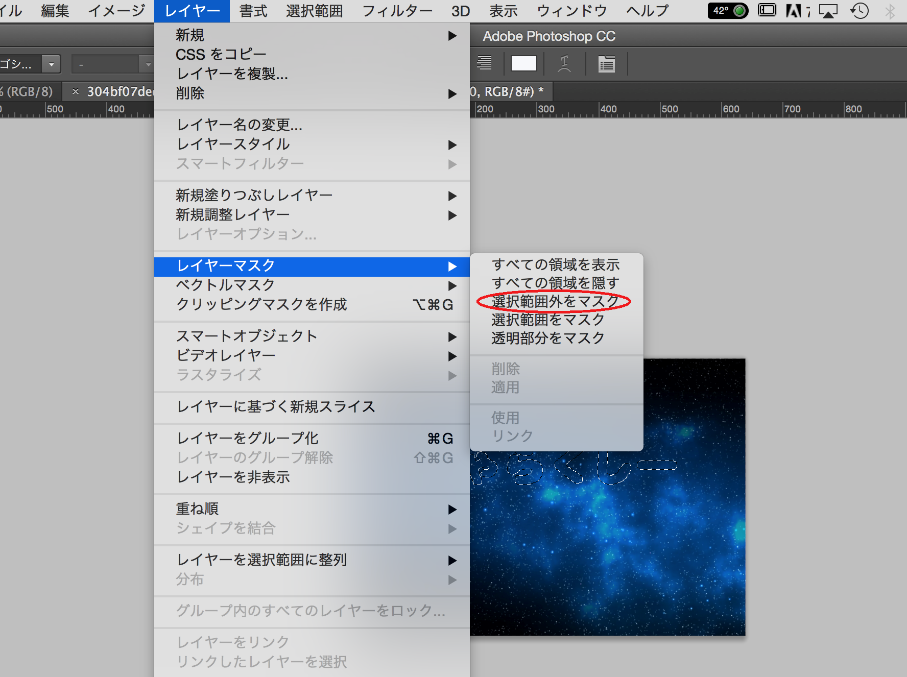Image resolution: width=907 pixels, height=677 pixels.
Task: Close the 304bf07de document tab
Action: (x=76, y=91)
